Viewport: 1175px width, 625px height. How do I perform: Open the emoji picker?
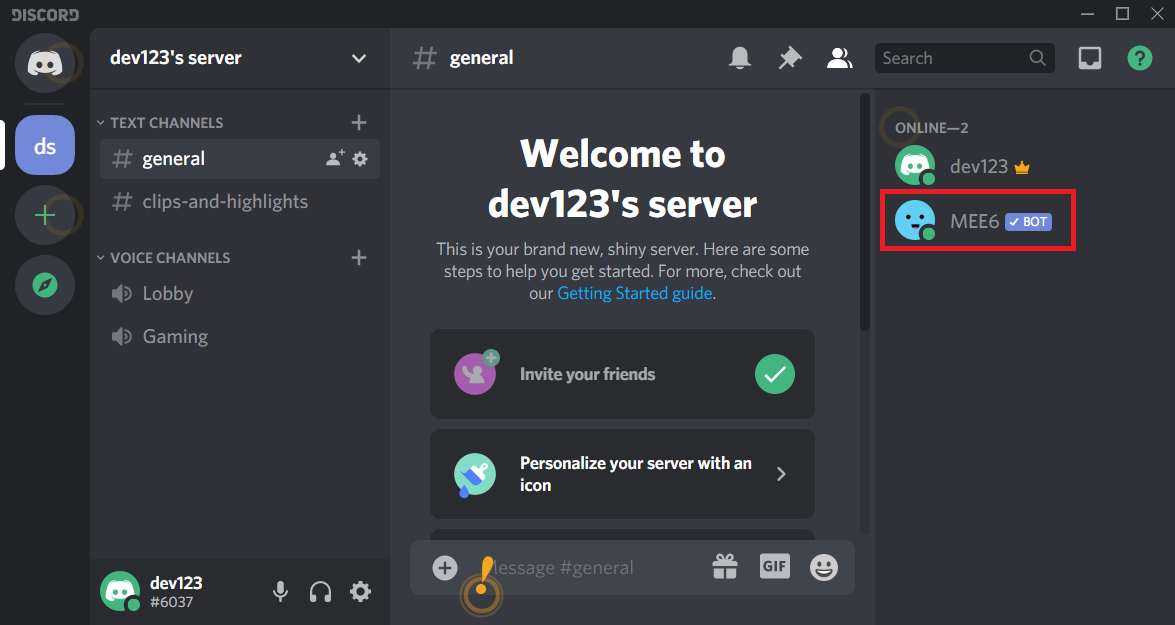[x=823, y=567]
